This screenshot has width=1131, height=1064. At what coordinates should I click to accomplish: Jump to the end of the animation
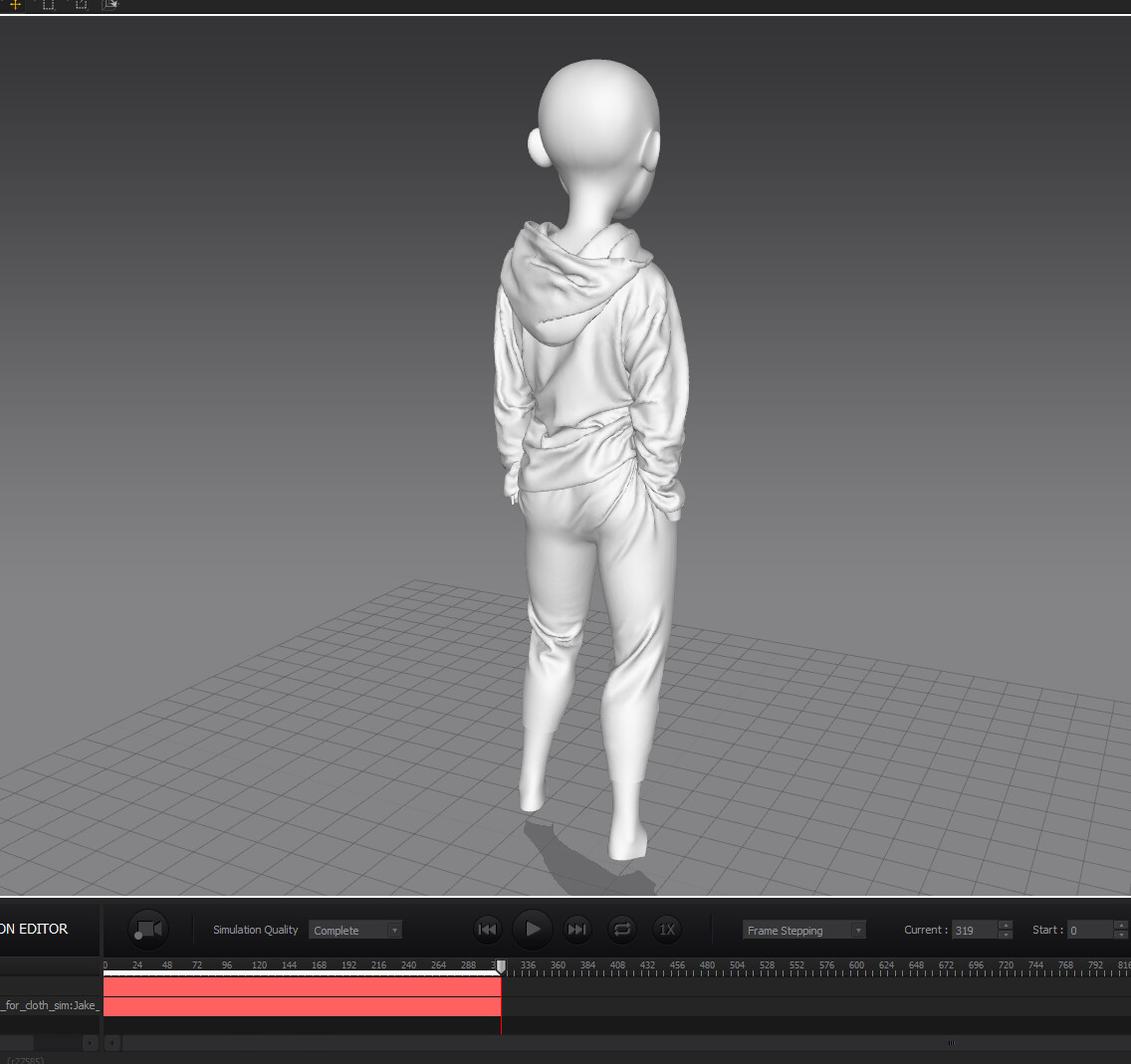[x=577, y=930]
